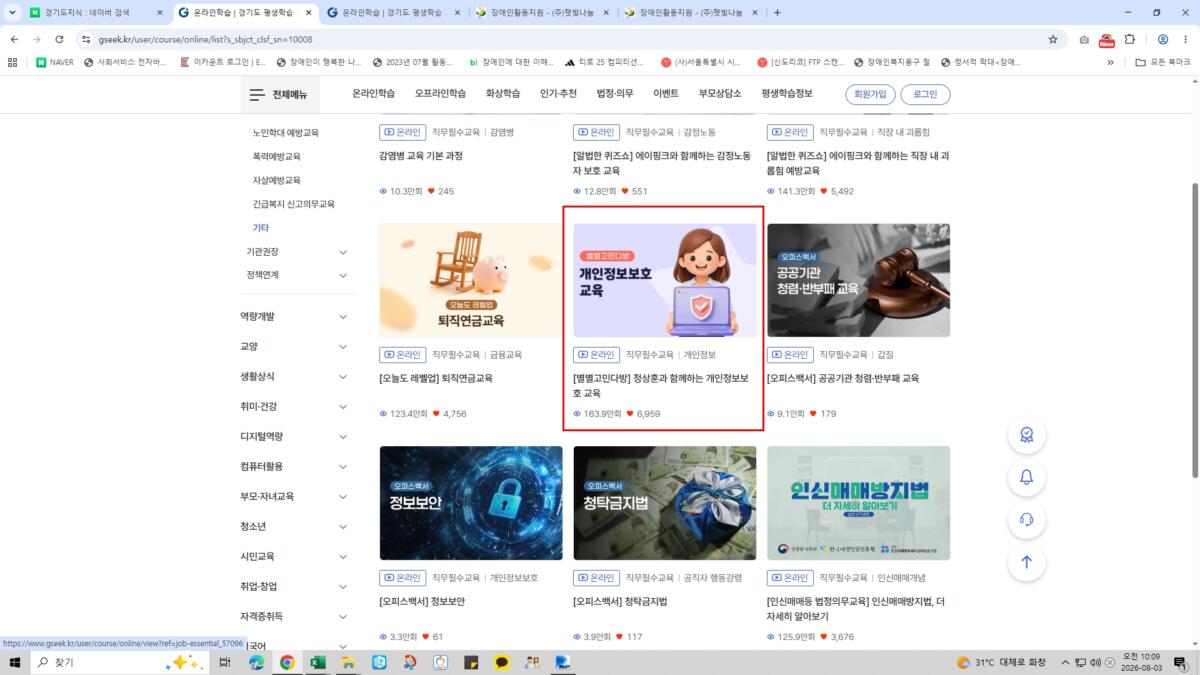
Task: Select 긴급복지 신고의무교육 in the sidebar
Action: pyautogui.click(x=293, y=203)
